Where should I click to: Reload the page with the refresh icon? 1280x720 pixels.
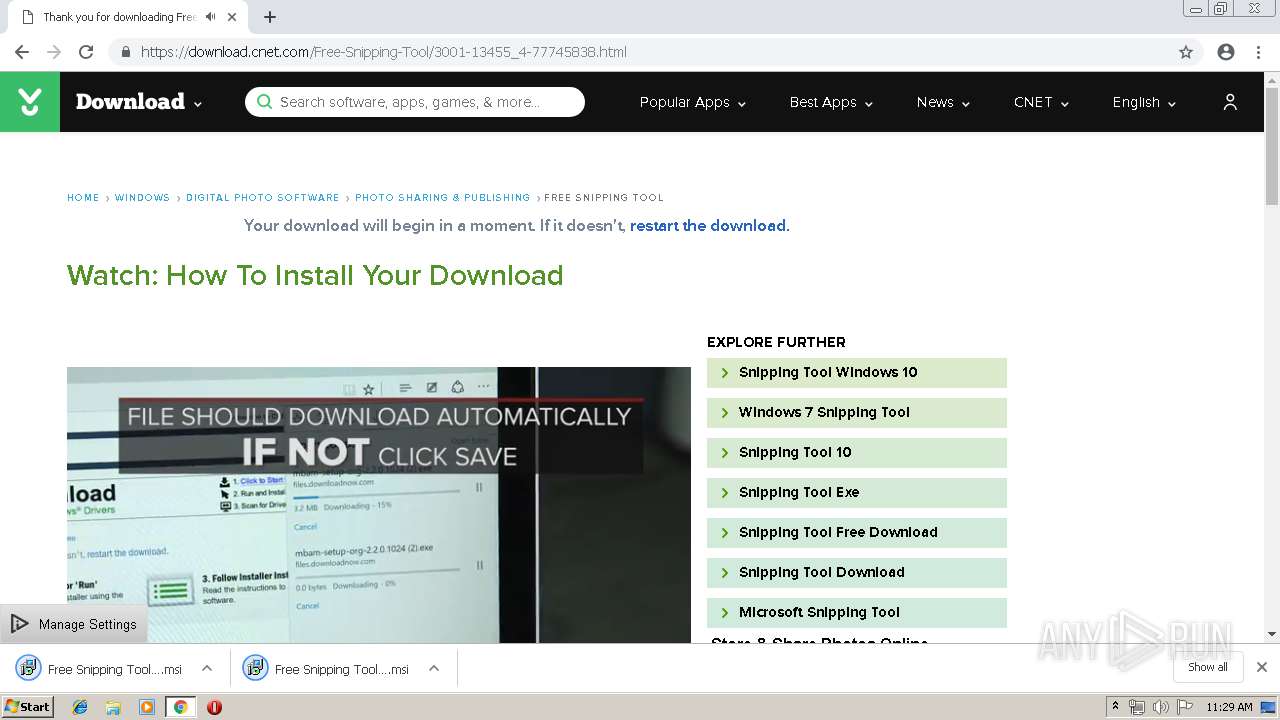86,52
